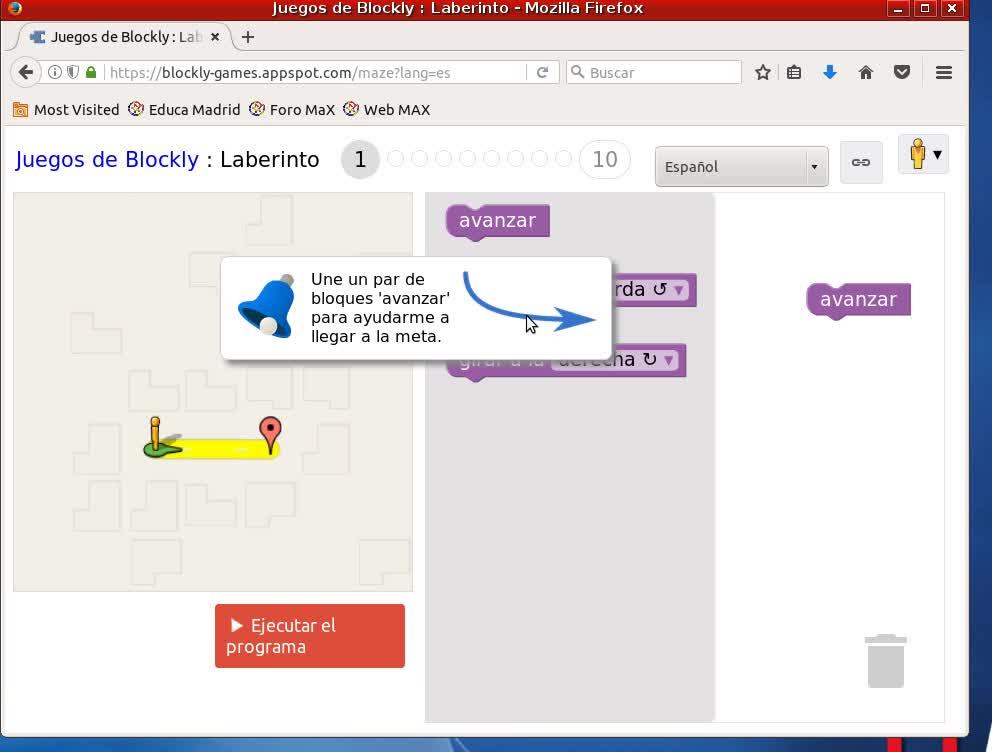Minimize the Firefox window
Image resolution: width=992 pixels, height=752 pixels.
897,9
